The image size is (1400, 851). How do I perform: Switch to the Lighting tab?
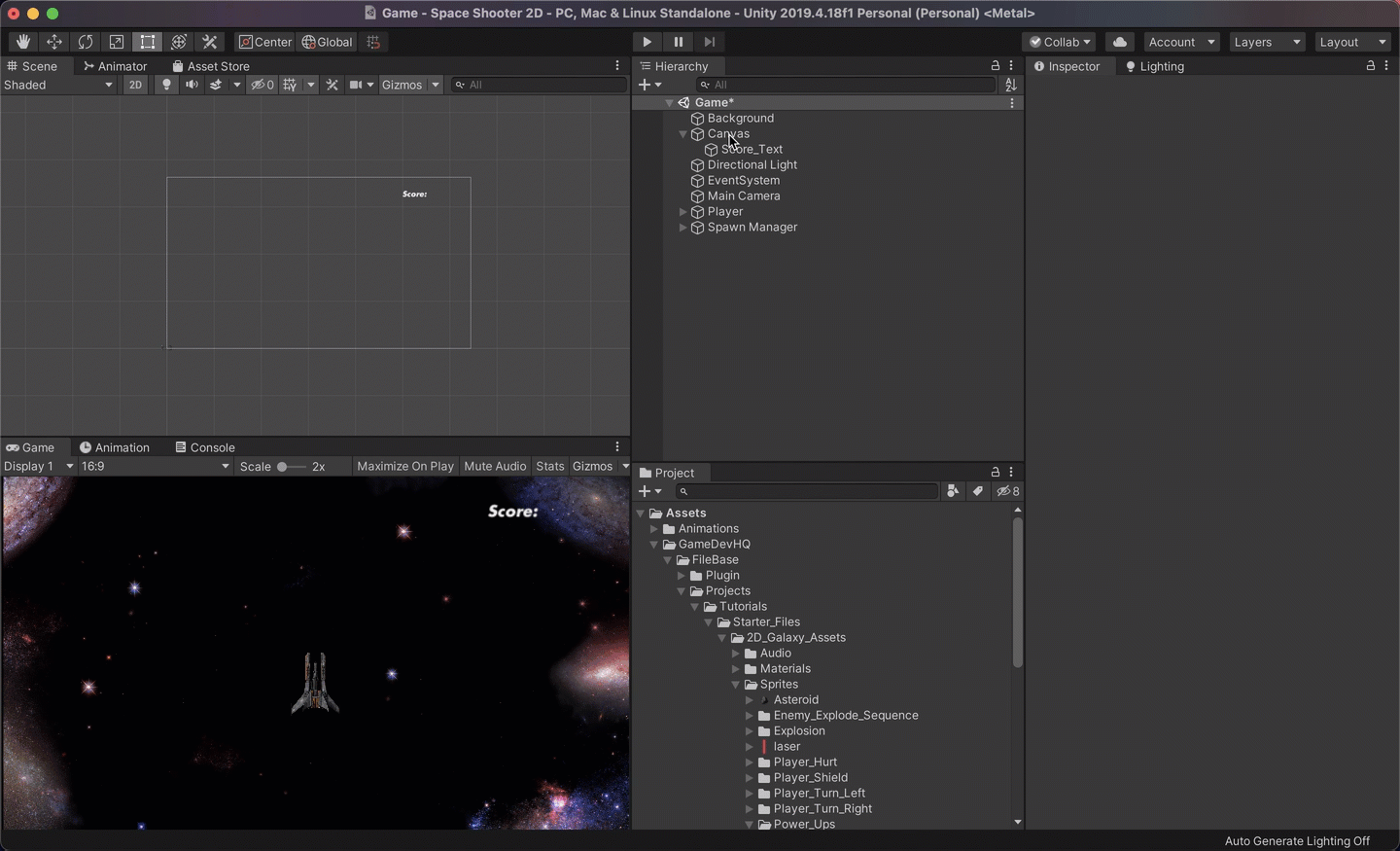coord(1155,66)
